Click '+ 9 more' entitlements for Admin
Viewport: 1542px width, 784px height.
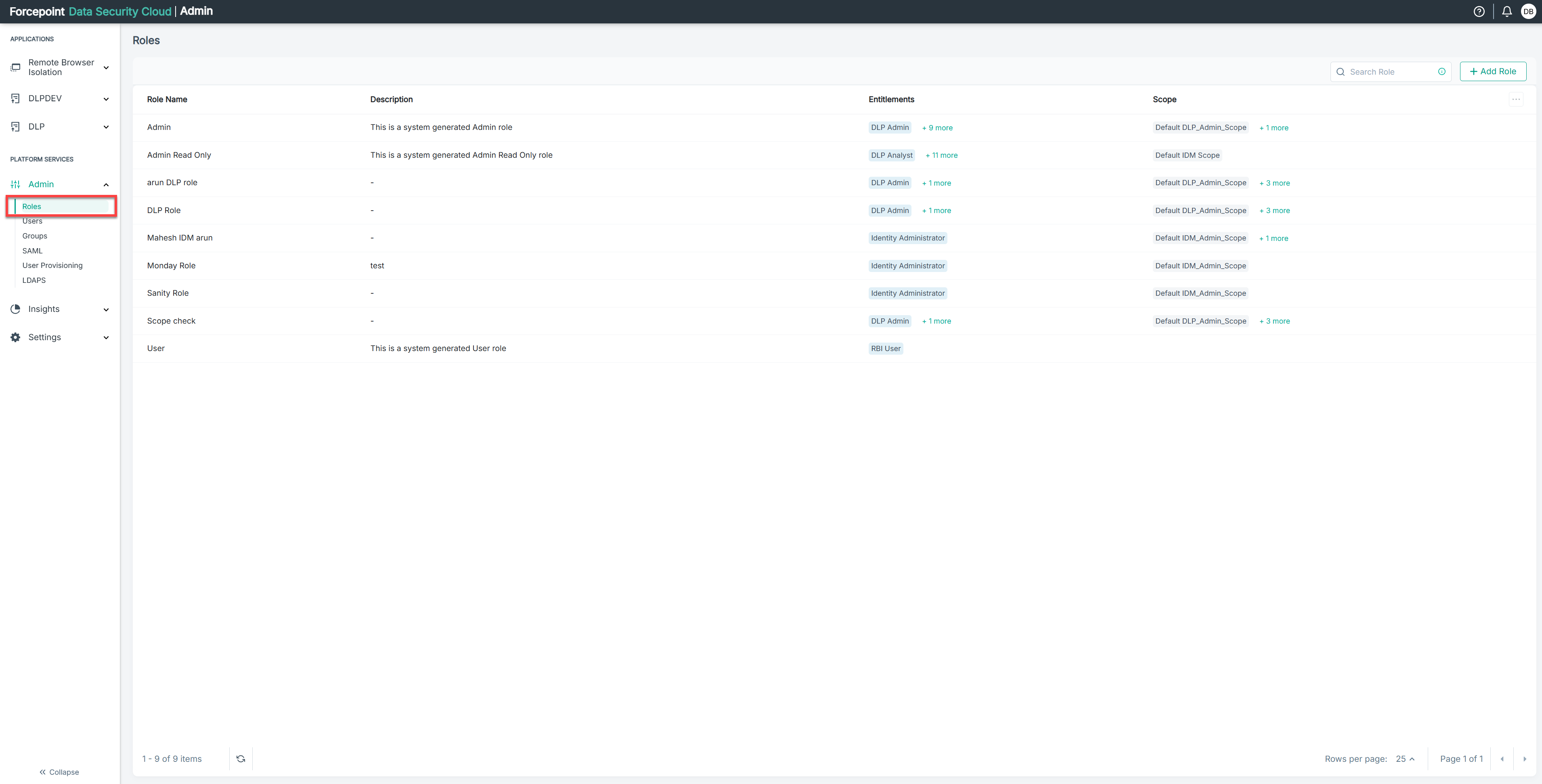tap(937, 128)
